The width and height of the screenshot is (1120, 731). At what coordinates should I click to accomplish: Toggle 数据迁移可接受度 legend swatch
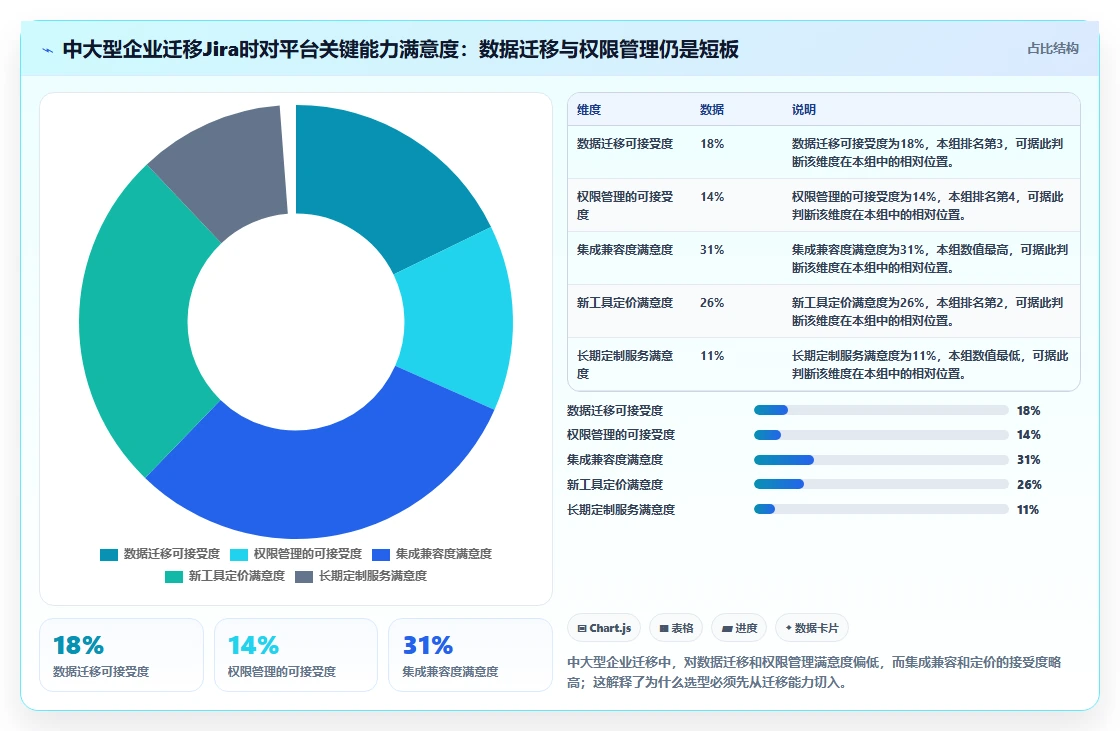click(109, 555)
